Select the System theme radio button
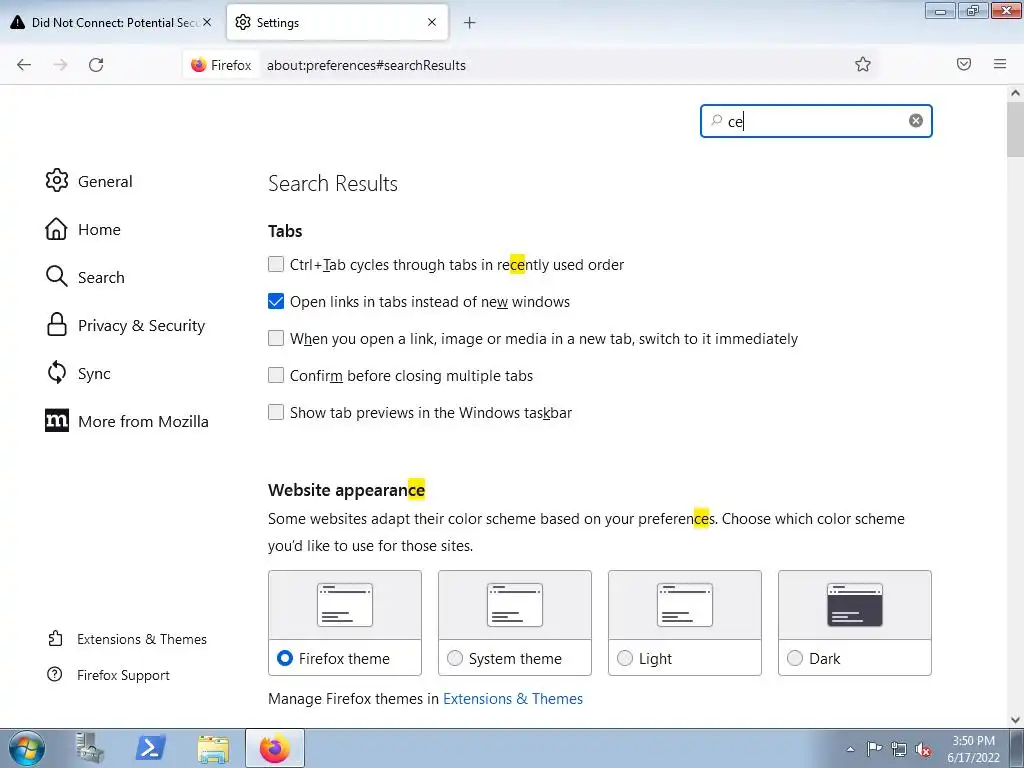Viewport: 1024px width, 768px height. pyautogui.click(x=455, y=658)
